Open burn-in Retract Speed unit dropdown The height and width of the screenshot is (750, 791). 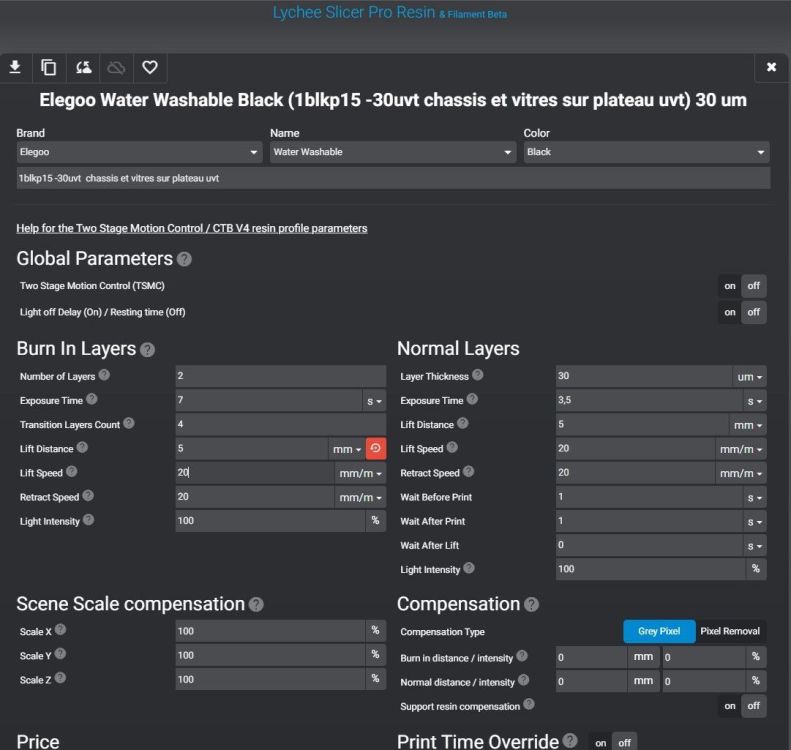[x=360, y=497]
